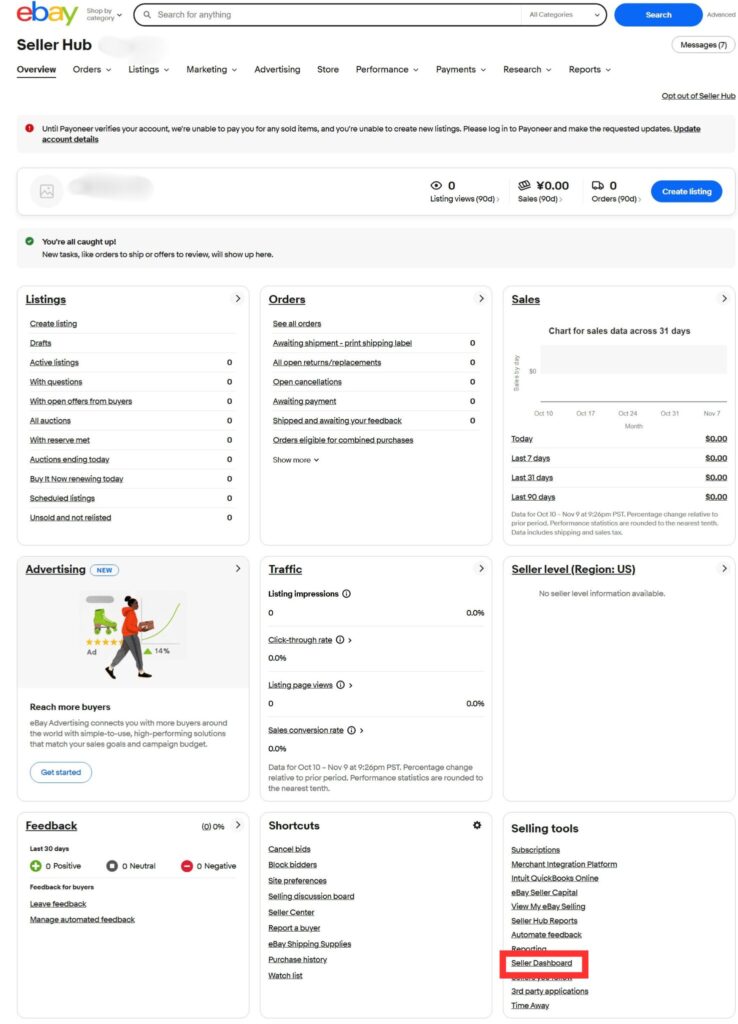Click the info icon beside Sales conversion rate
This screenshot has width=738, height=1024.
pyautogui.click(x=351, y=731)
